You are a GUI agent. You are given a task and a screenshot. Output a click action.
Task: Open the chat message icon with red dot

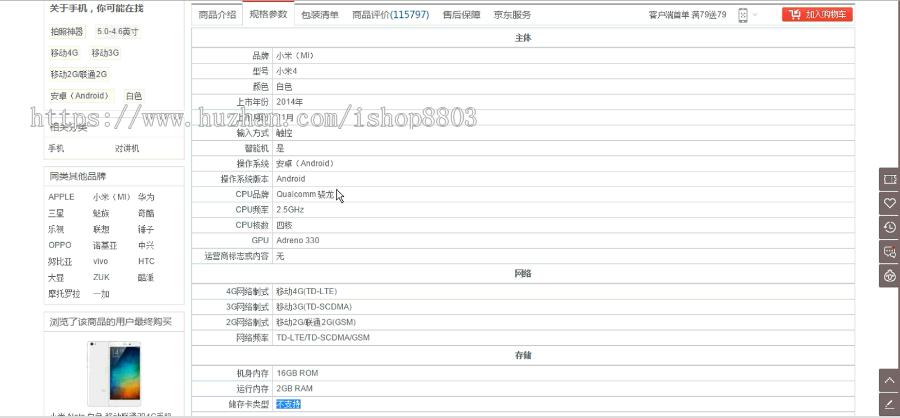point(889,251)
